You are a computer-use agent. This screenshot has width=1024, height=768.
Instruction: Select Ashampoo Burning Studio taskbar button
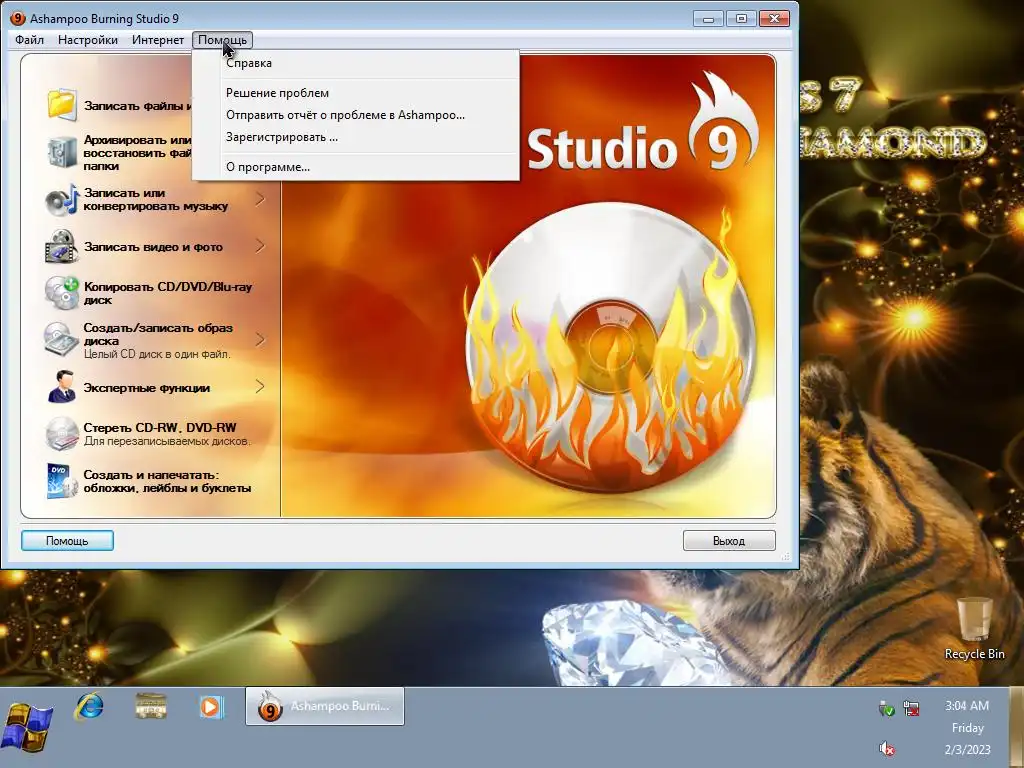(325, 706)
